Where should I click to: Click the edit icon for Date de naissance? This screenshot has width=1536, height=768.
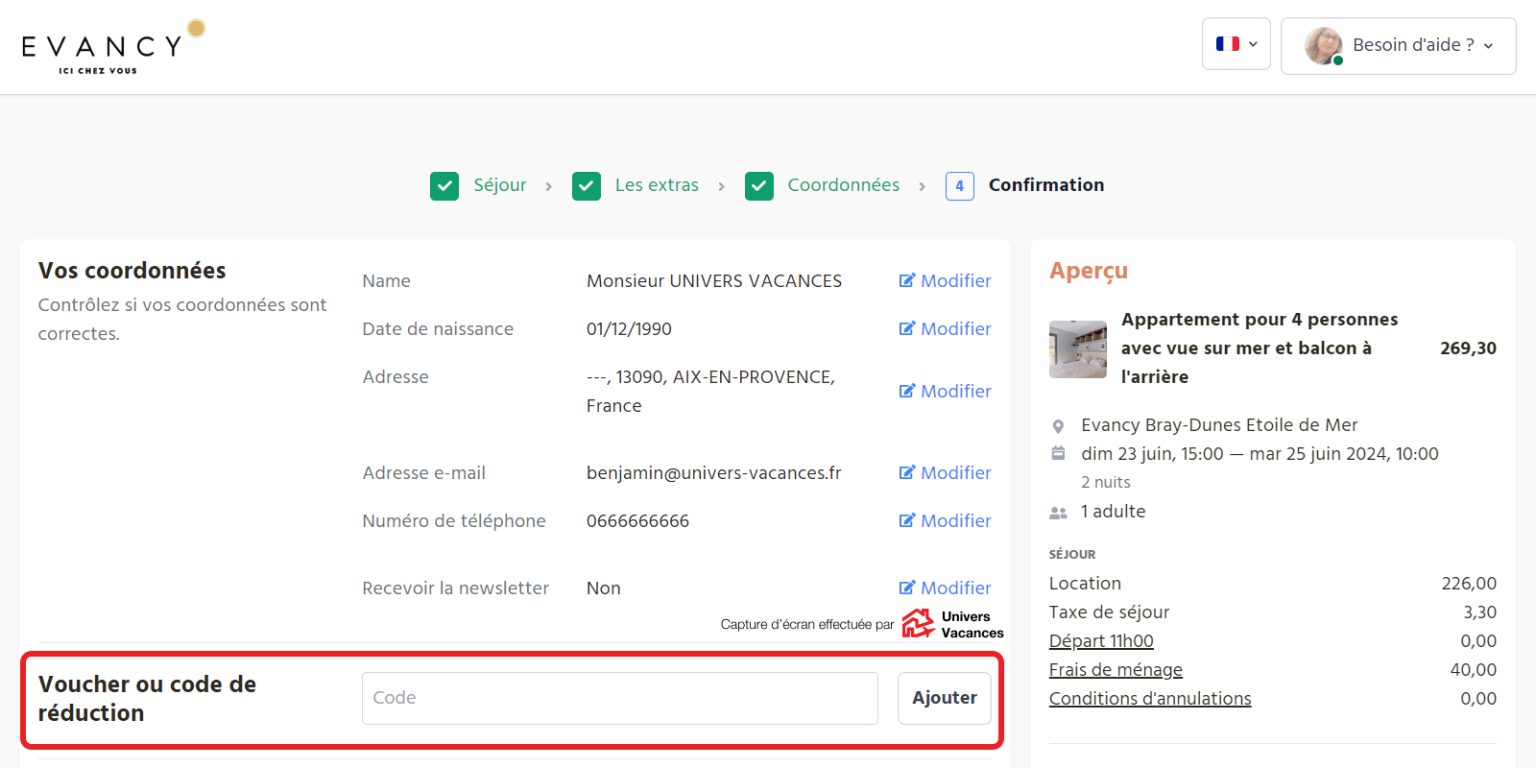pos(907,329)
